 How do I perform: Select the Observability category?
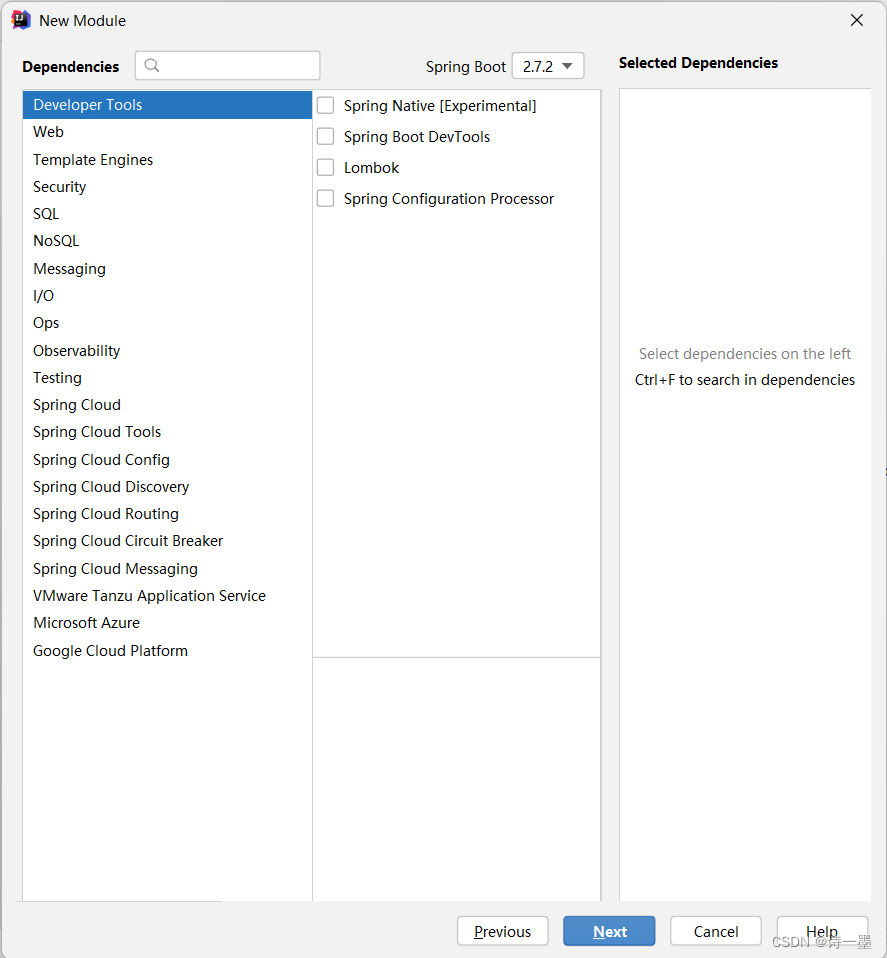pos(167,351)
